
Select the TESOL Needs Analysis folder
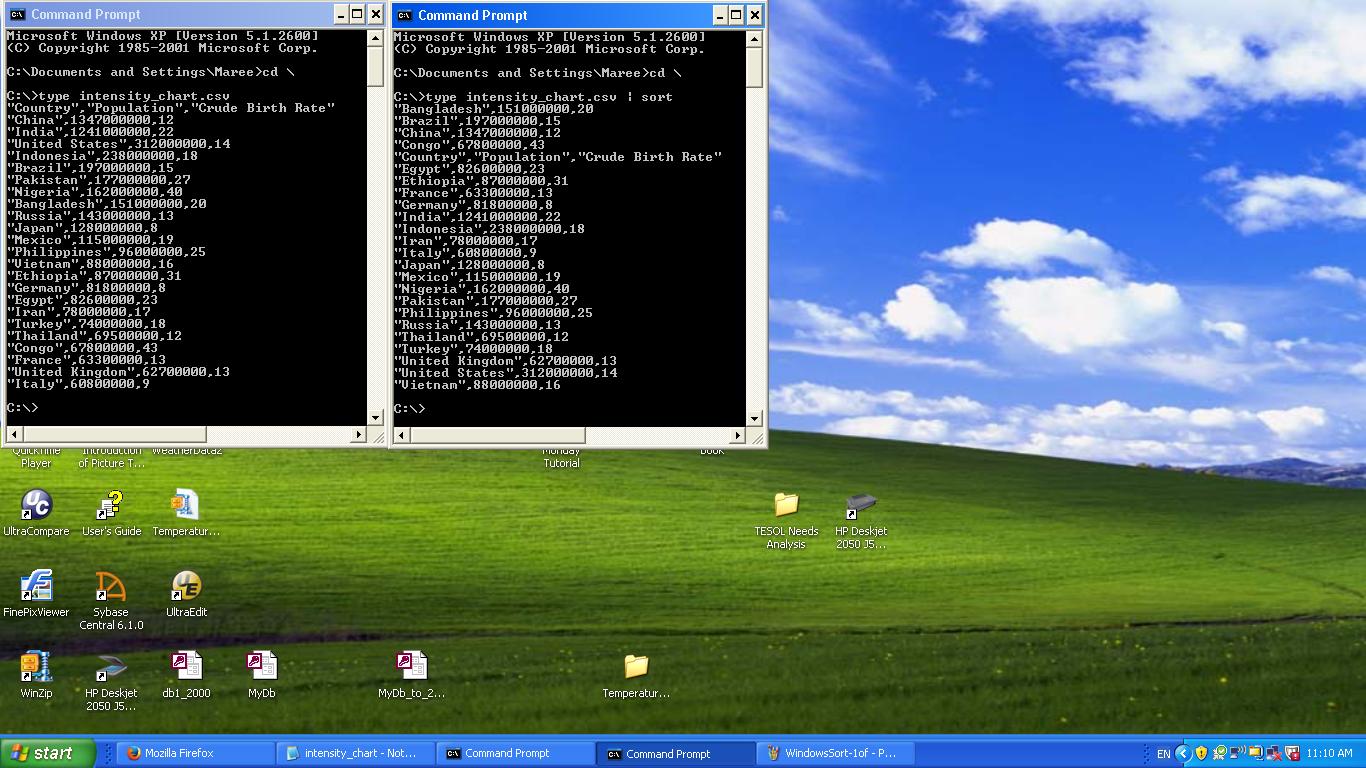click(x=786, y=506)
